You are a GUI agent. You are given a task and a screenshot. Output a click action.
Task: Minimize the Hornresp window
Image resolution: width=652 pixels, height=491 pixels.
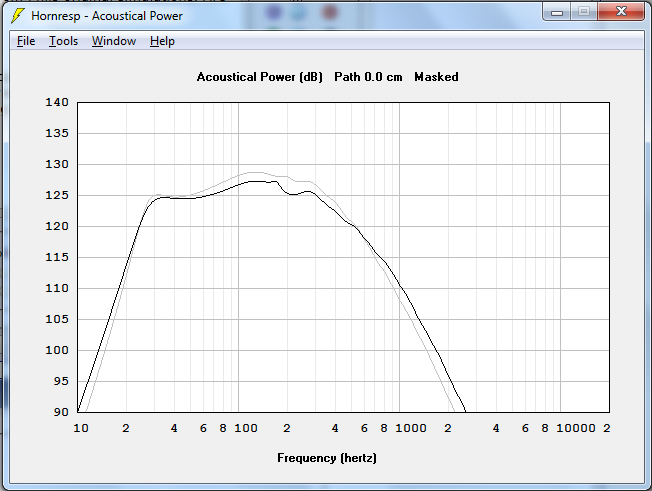(x=557, y=12)
